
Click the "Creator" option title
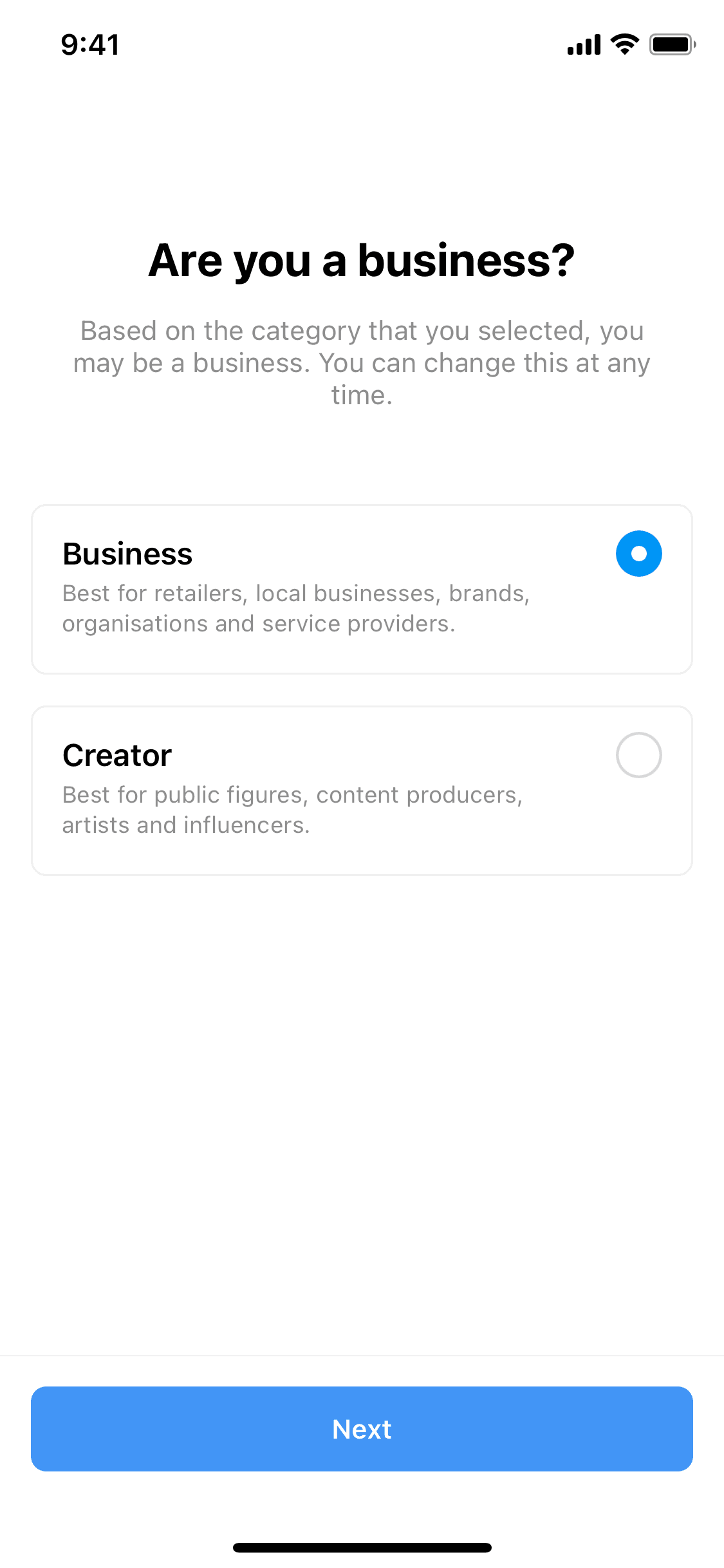(x=117, y=756)
